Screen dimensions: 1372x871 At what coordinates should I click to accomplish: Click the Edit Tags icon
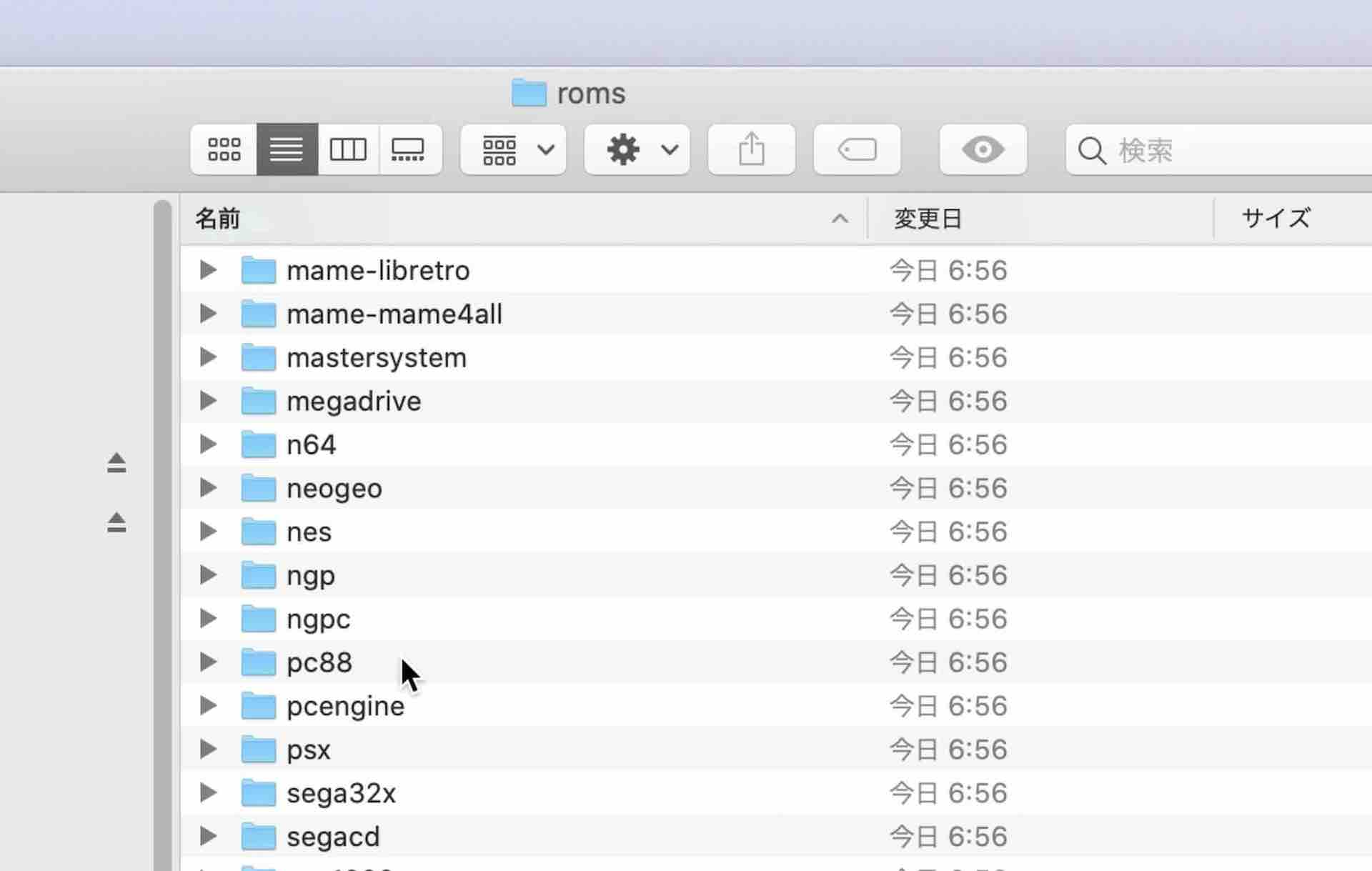pyautogui.click(x=857, y=149)
